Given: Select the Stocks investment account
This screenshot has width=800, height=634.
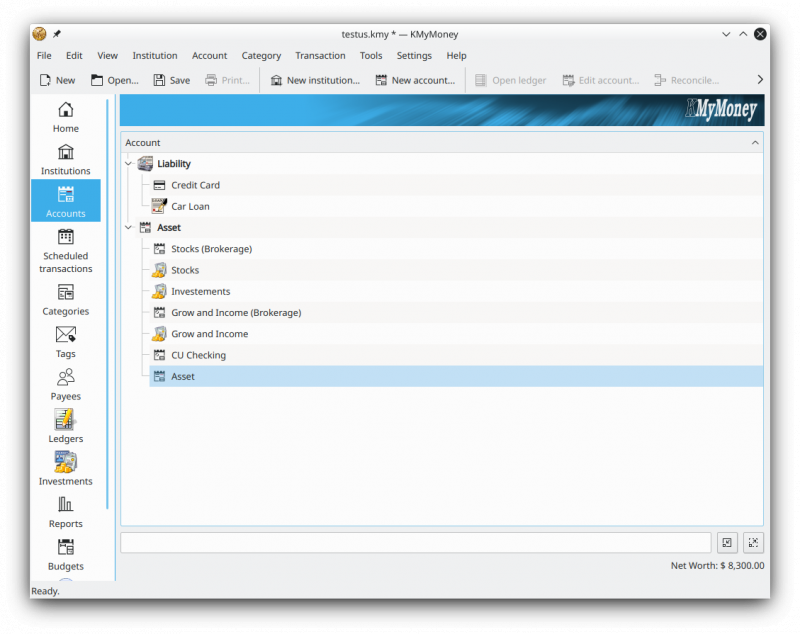Looking at the screenshot, I should coord(456,270).
